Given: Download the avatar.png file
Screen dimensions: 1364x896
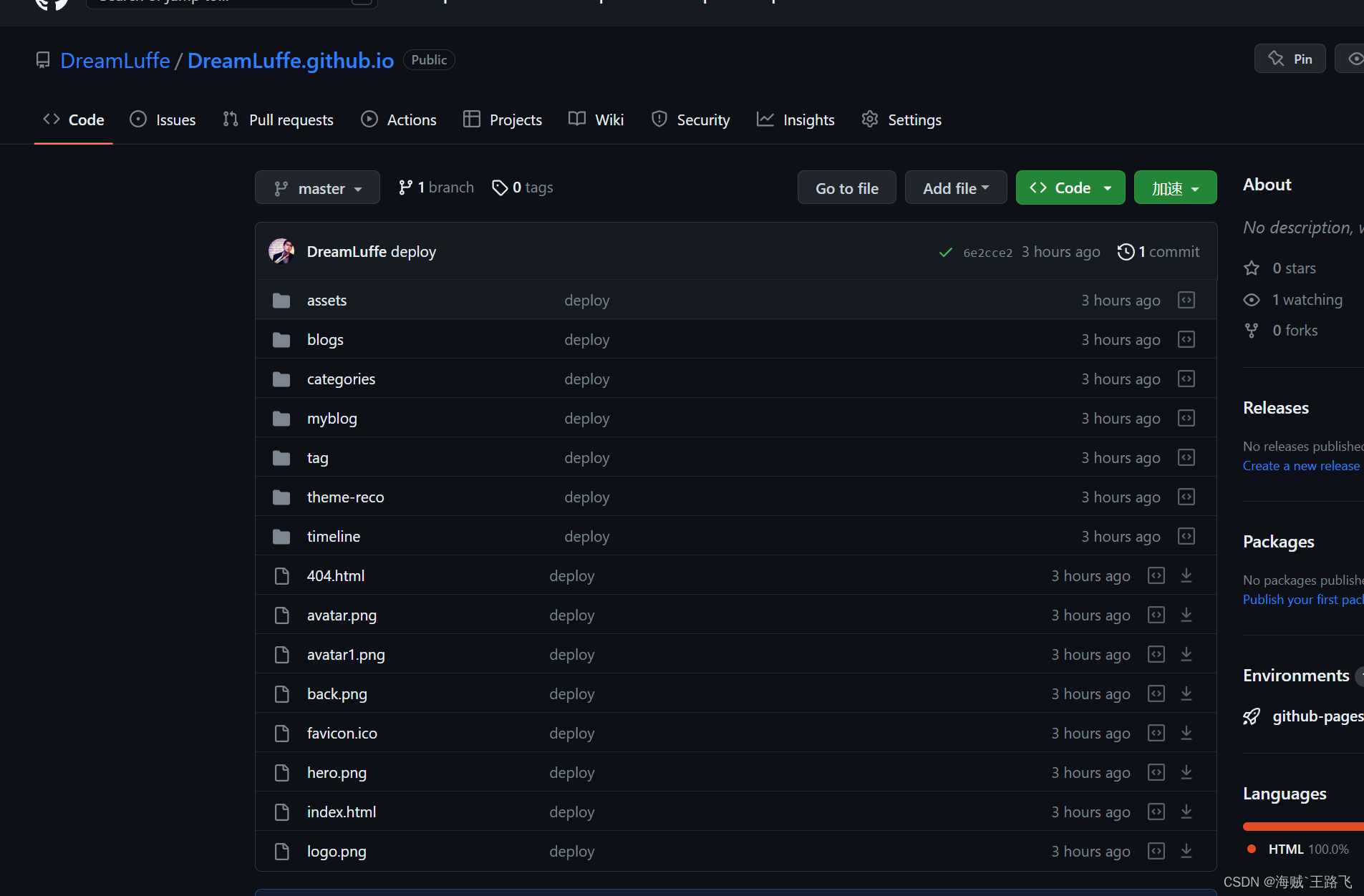Looking at the screenshot, I should tap(1186, 615).
